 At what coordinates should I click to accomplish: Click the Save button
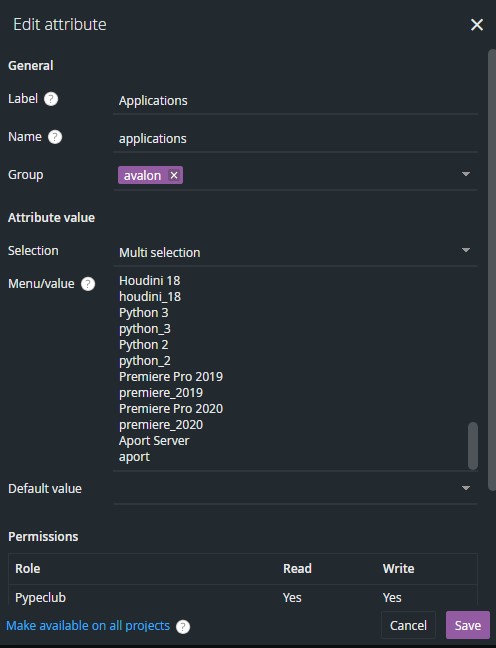[468, 625]
